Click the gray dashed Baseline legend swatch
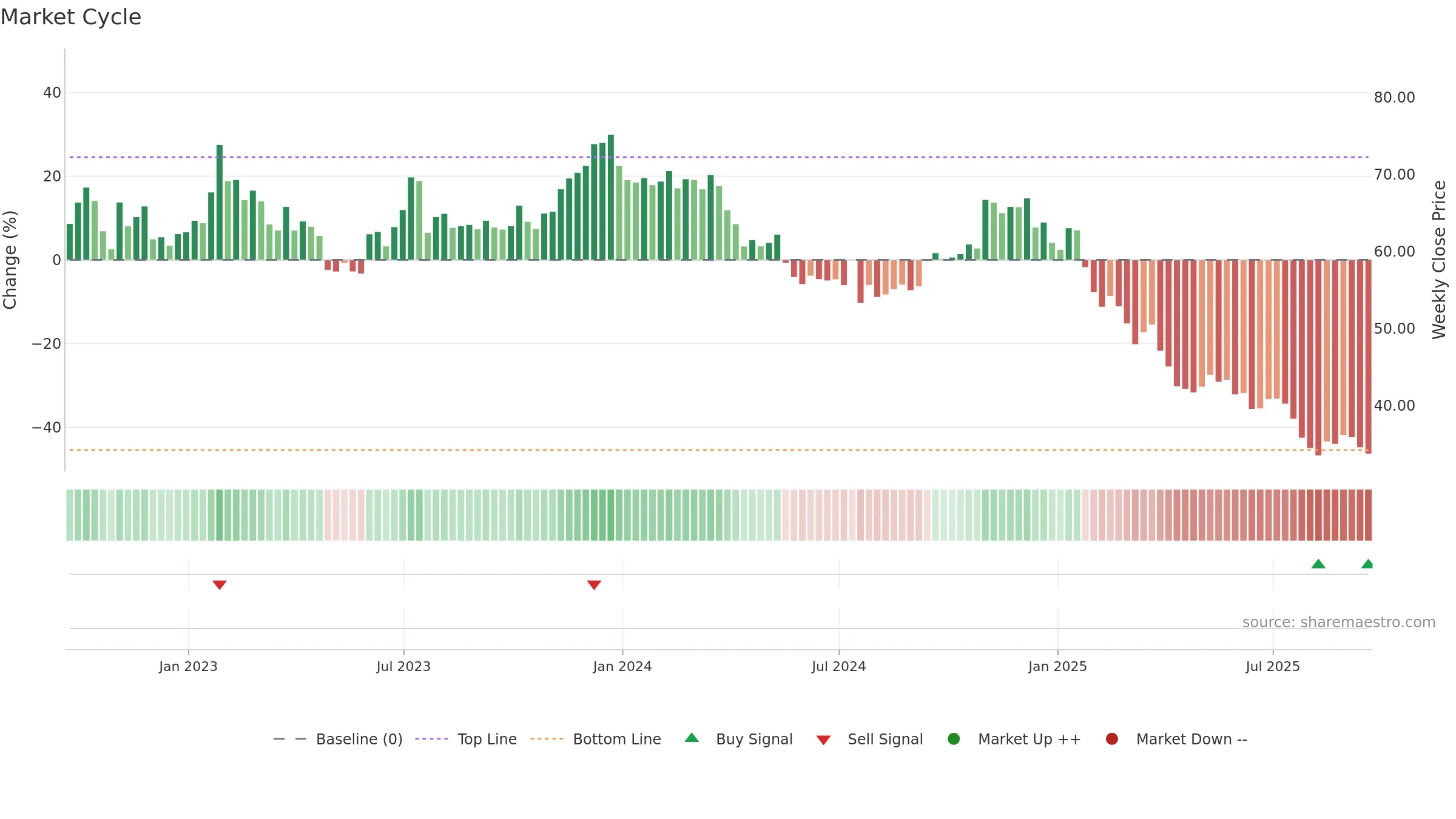This screenshot has height=819, width=1456. [x=290, y=739]
